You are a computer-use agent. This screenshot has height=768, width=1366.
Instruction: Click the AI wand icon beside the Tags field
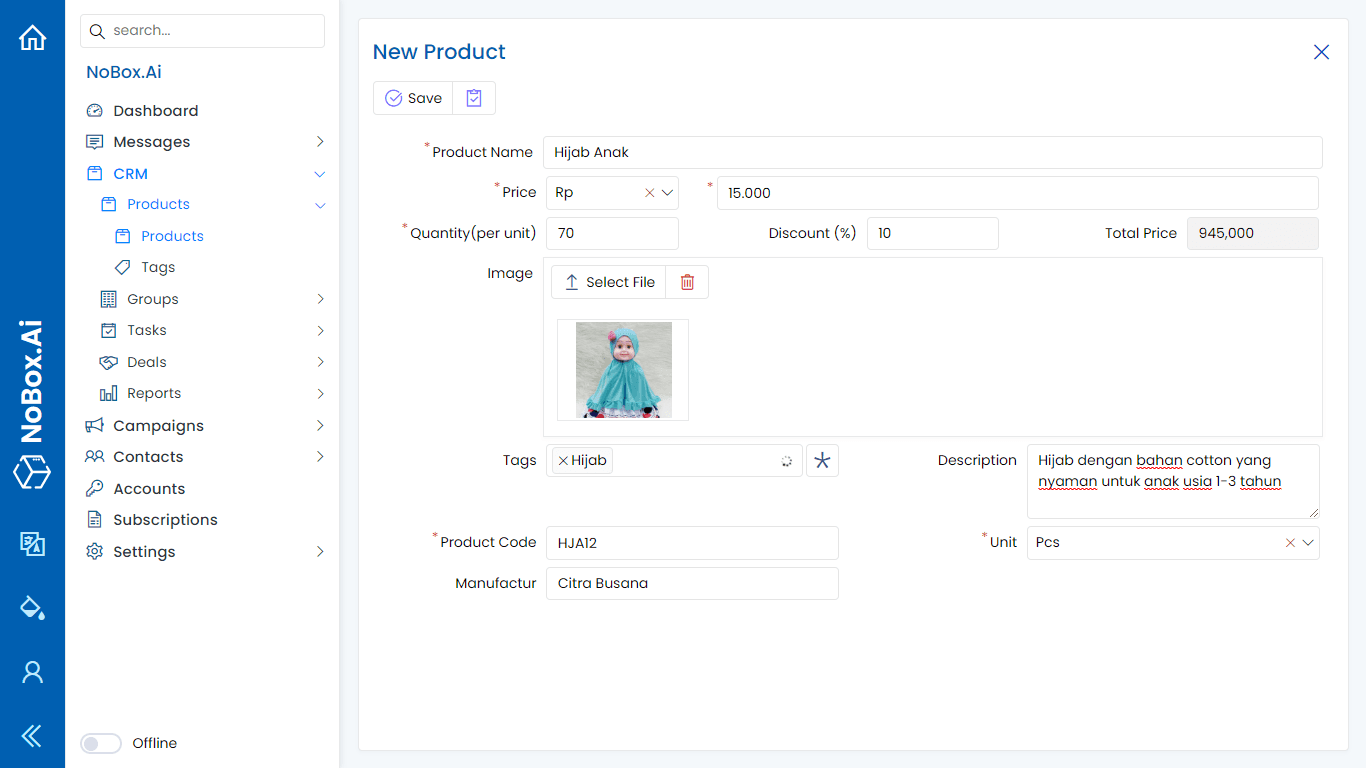822,460
